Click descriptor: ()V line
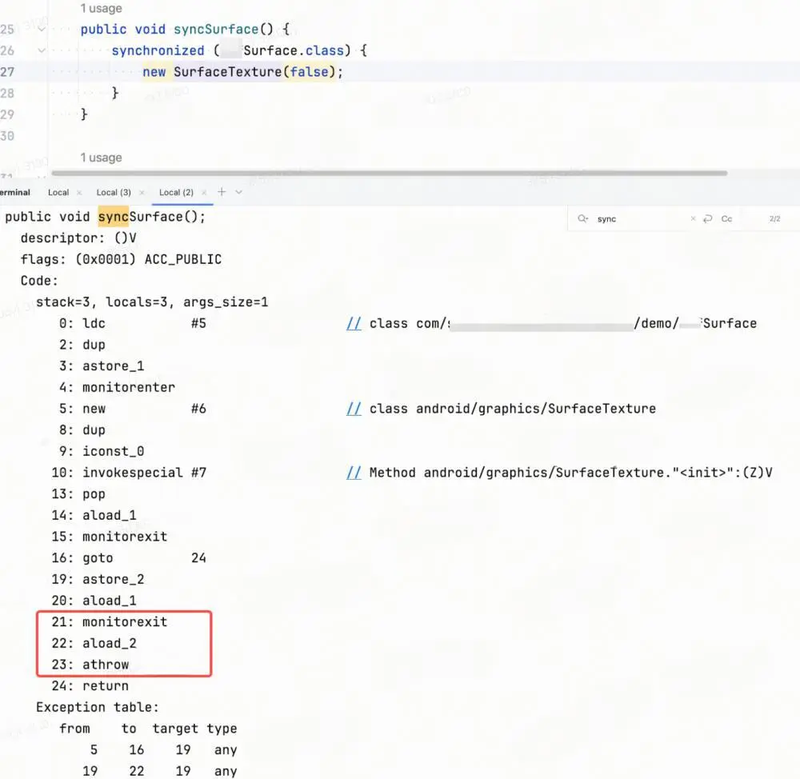The image size is (800, 779). 79,238
